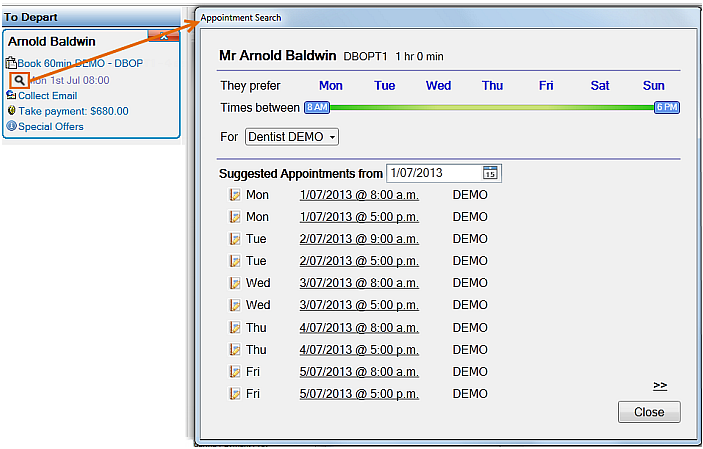Click booking icon for Tue 2/07/2013 9:00 a.m.
Screen dimensions: 703x449
(x=235, y=239)
